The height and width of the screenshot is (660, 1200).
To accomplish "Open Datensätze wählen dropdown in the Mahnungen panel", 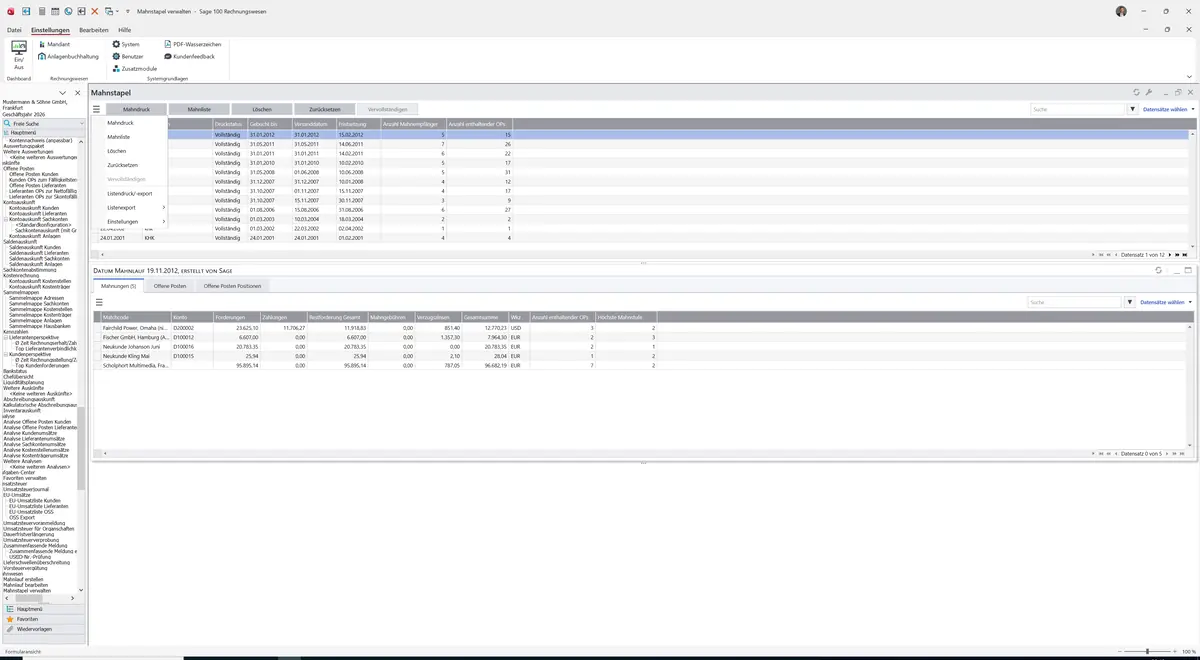I will (1166, 302).
